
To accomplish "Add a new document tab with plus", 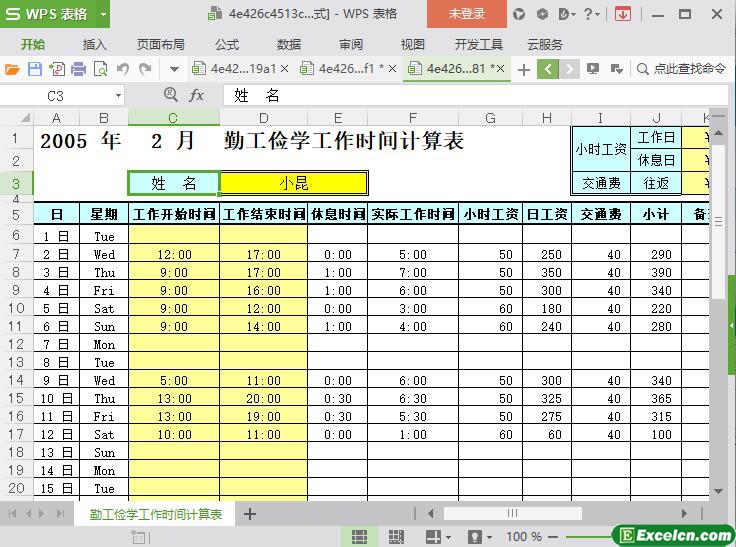I will [x=524, y=70].
